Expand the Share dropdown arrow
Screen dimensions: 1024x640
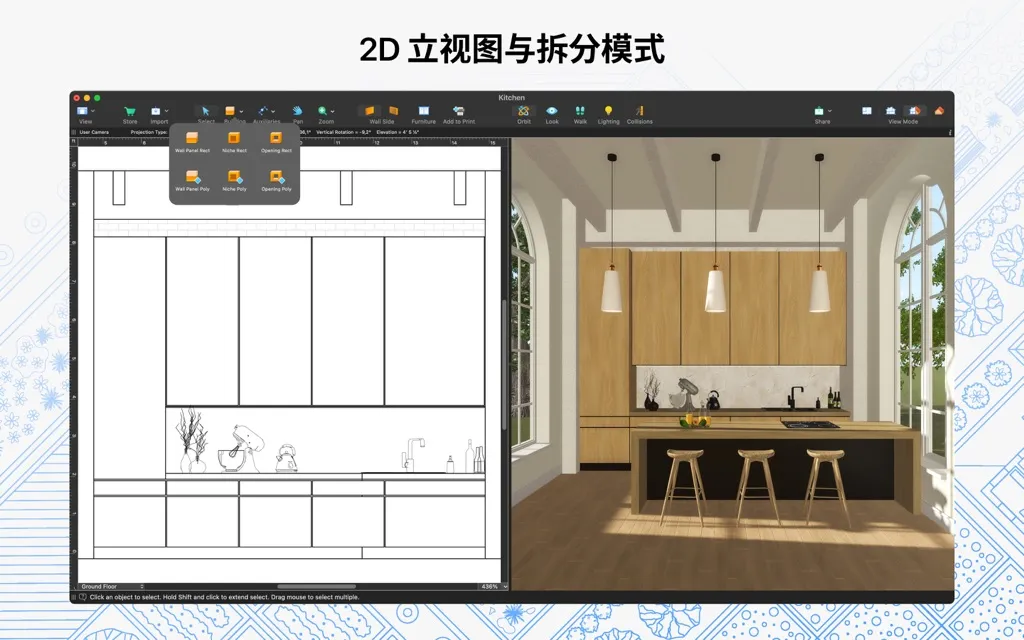pos(829,112)
